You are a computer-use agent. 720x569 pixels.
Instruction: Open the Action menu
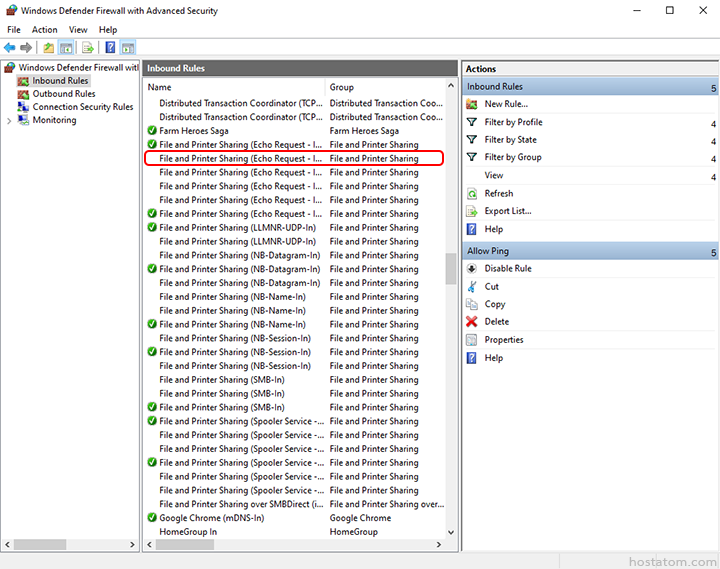click(44, 30)
